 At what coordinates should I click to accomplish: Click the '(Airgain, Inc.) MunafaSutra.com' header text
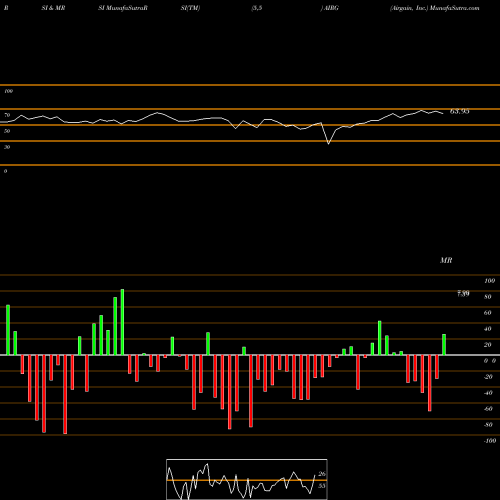(x=435, y=8)
